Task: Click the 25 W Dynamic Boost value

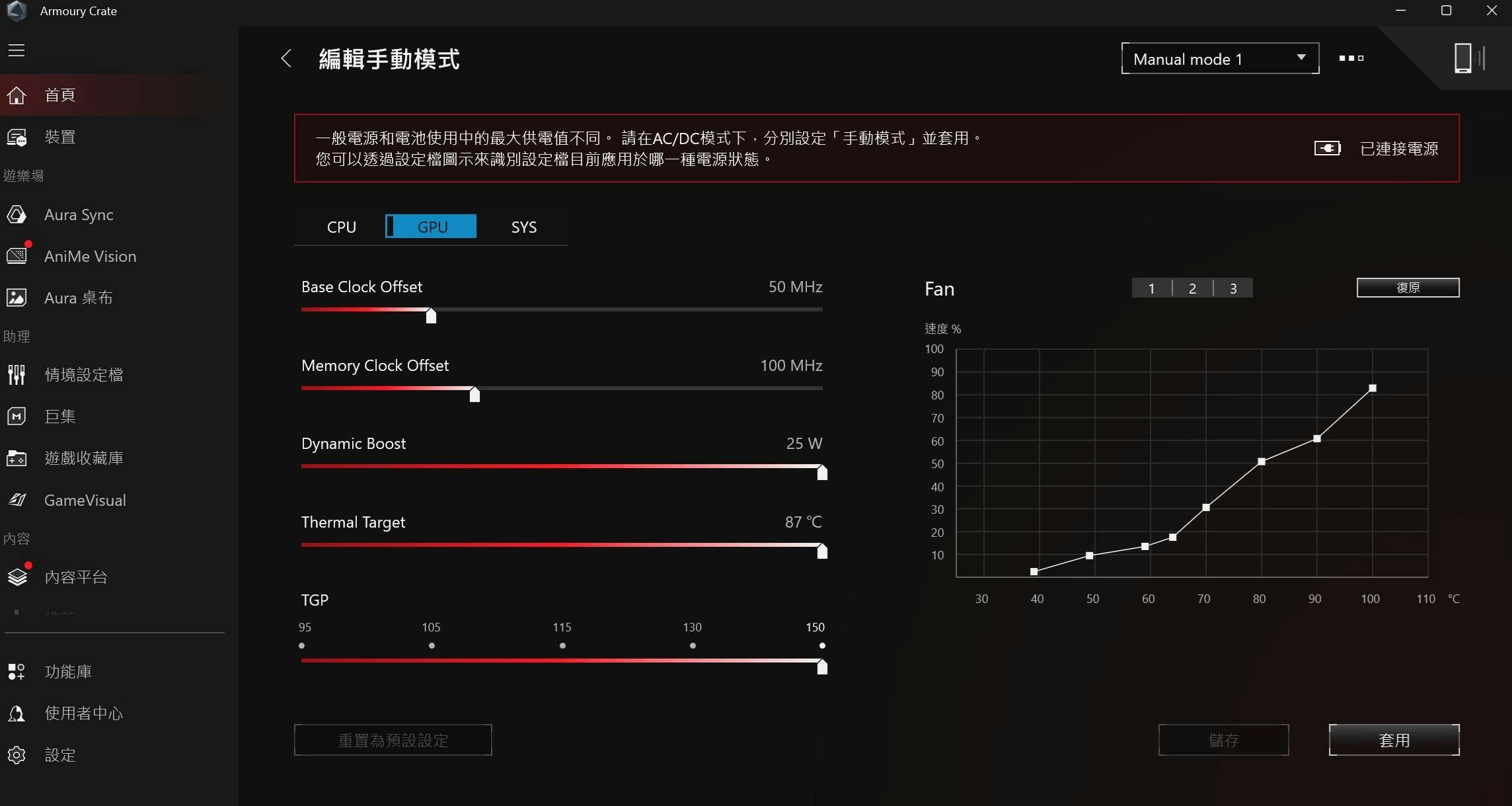Action: tap(804, 444)
